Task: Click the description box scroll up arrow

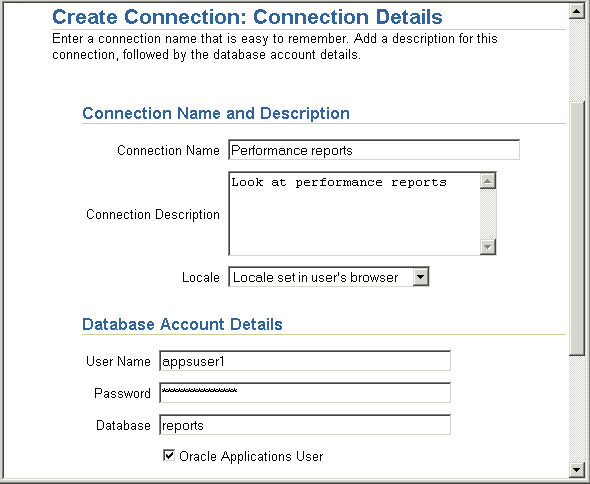Action: pos(488,181)
